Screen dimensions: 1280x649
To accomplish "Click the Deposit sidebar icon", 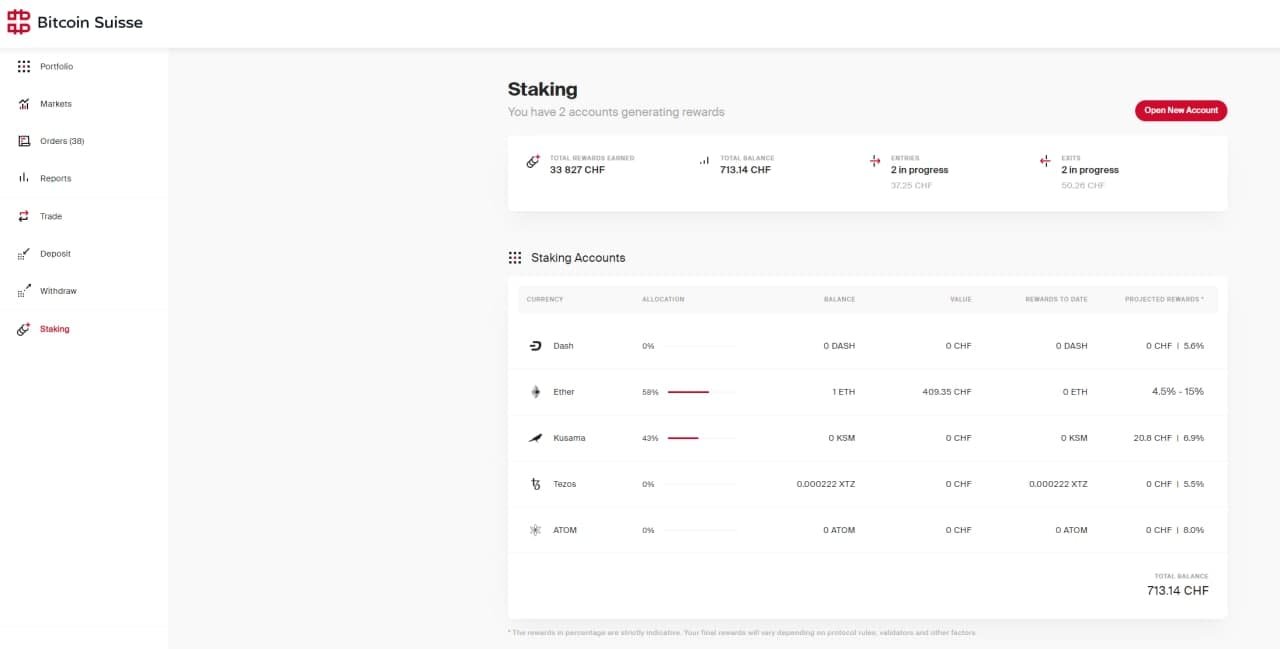I will point(24,254).
